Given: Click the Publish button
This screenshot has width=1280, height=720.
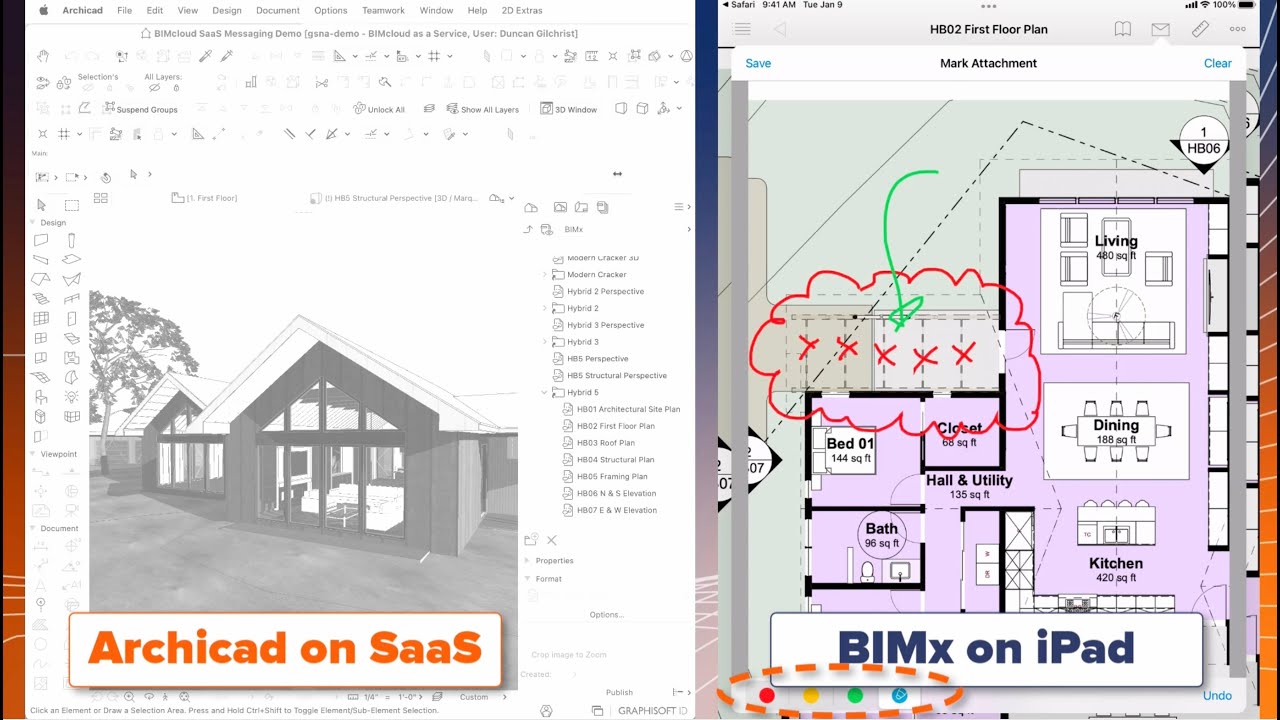Looking at the screenshot, I should [x=619, y=692].
